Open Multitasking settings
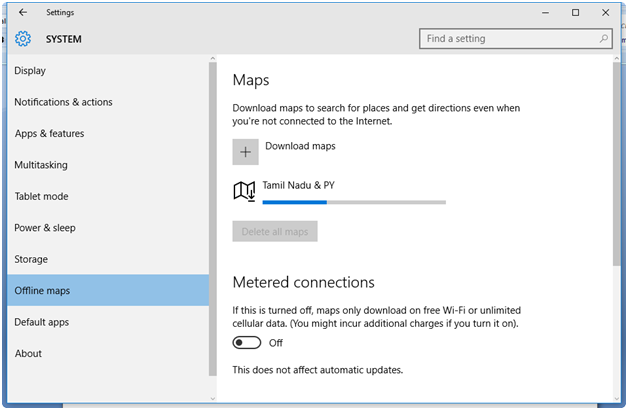Viewport: 628px width, 410px height. coord(41,165)
